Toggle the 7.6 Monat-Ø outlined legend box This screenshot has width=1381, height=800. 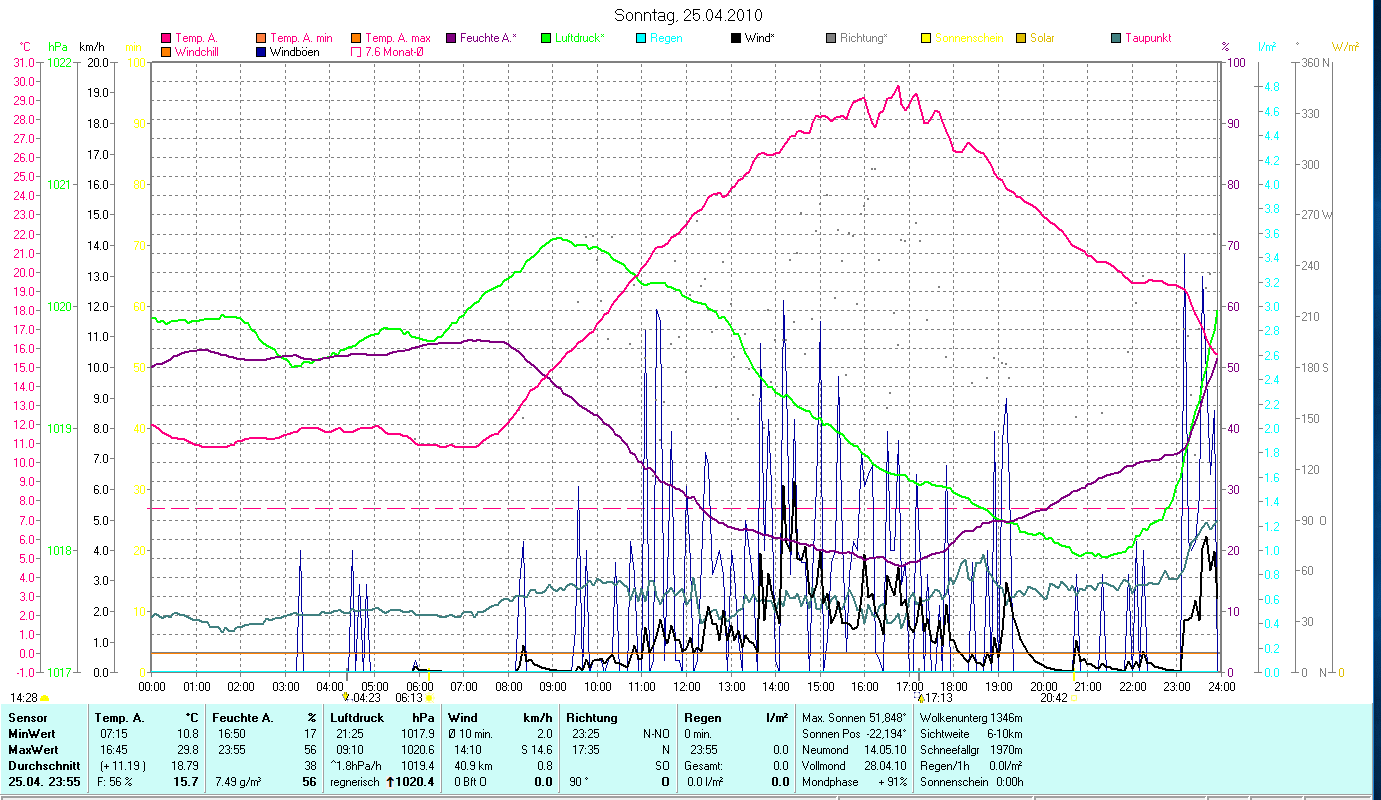tap(356, 51)
